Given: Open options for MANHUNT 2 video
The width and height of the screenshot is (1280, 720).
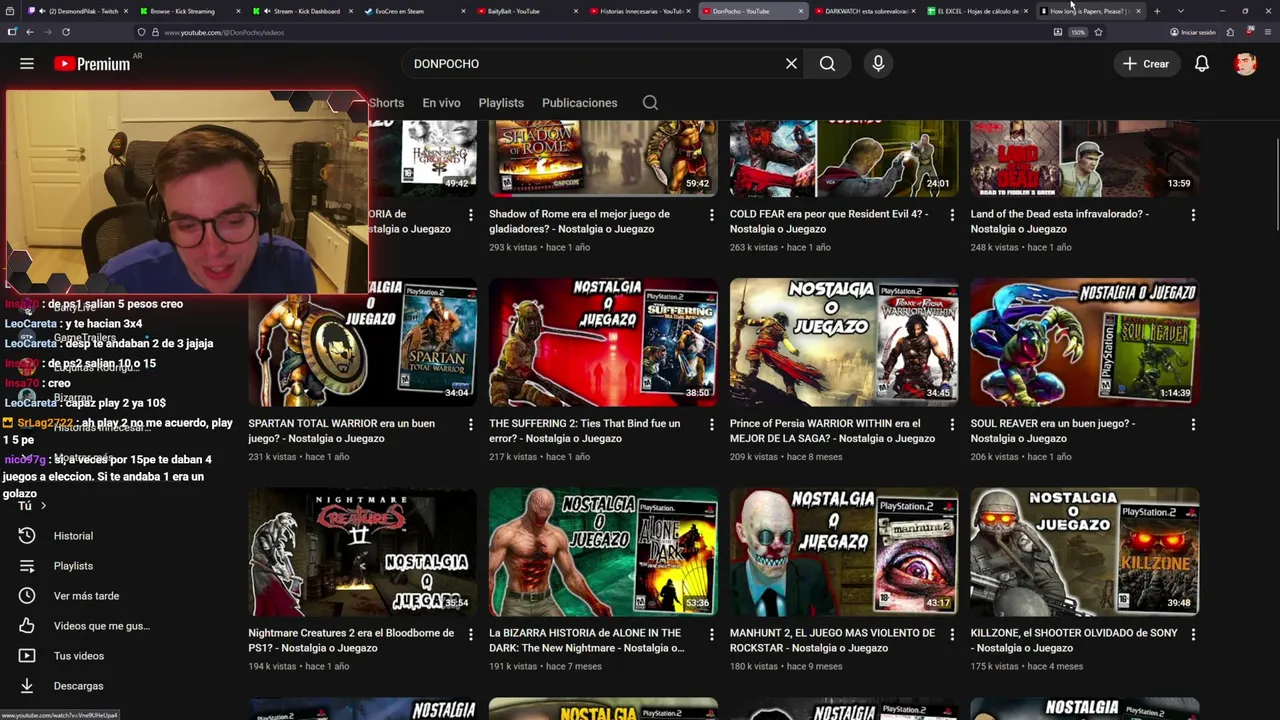Looking at the screenshot, I should (952, 634).
